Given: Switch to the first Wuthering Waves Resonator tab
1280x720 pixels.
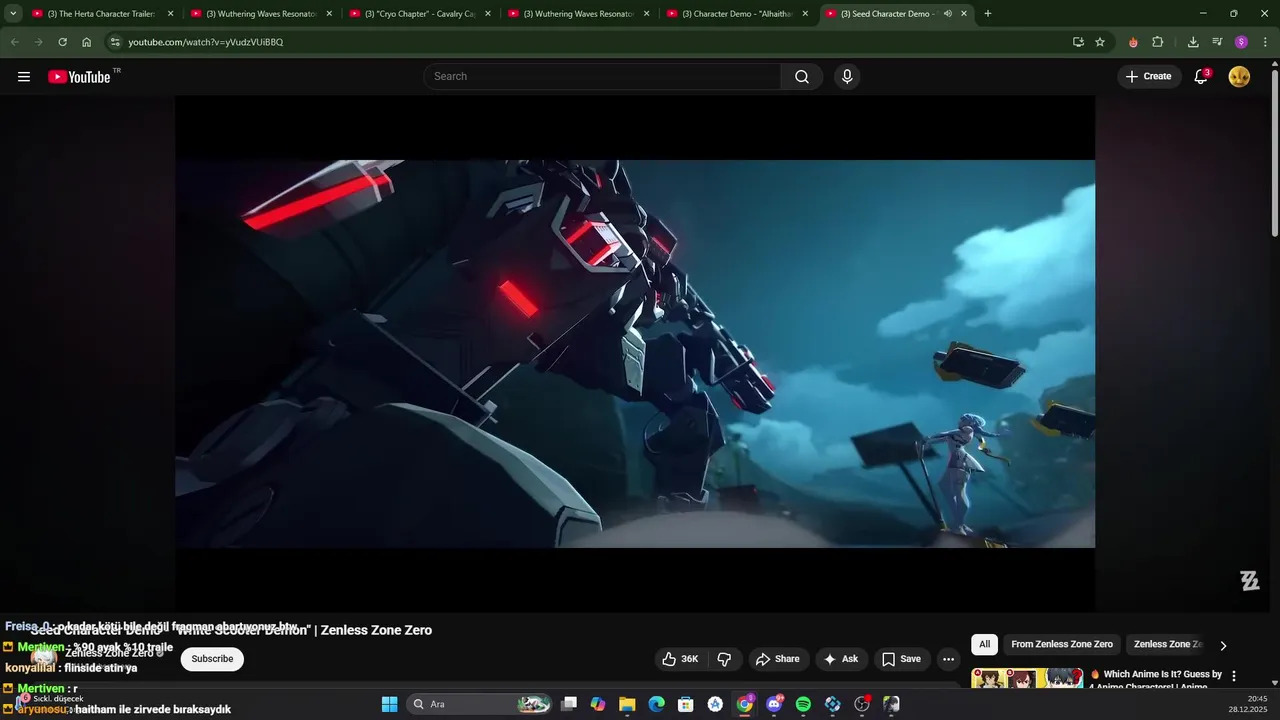Looking at the screenshot, I should coord(260,14).
